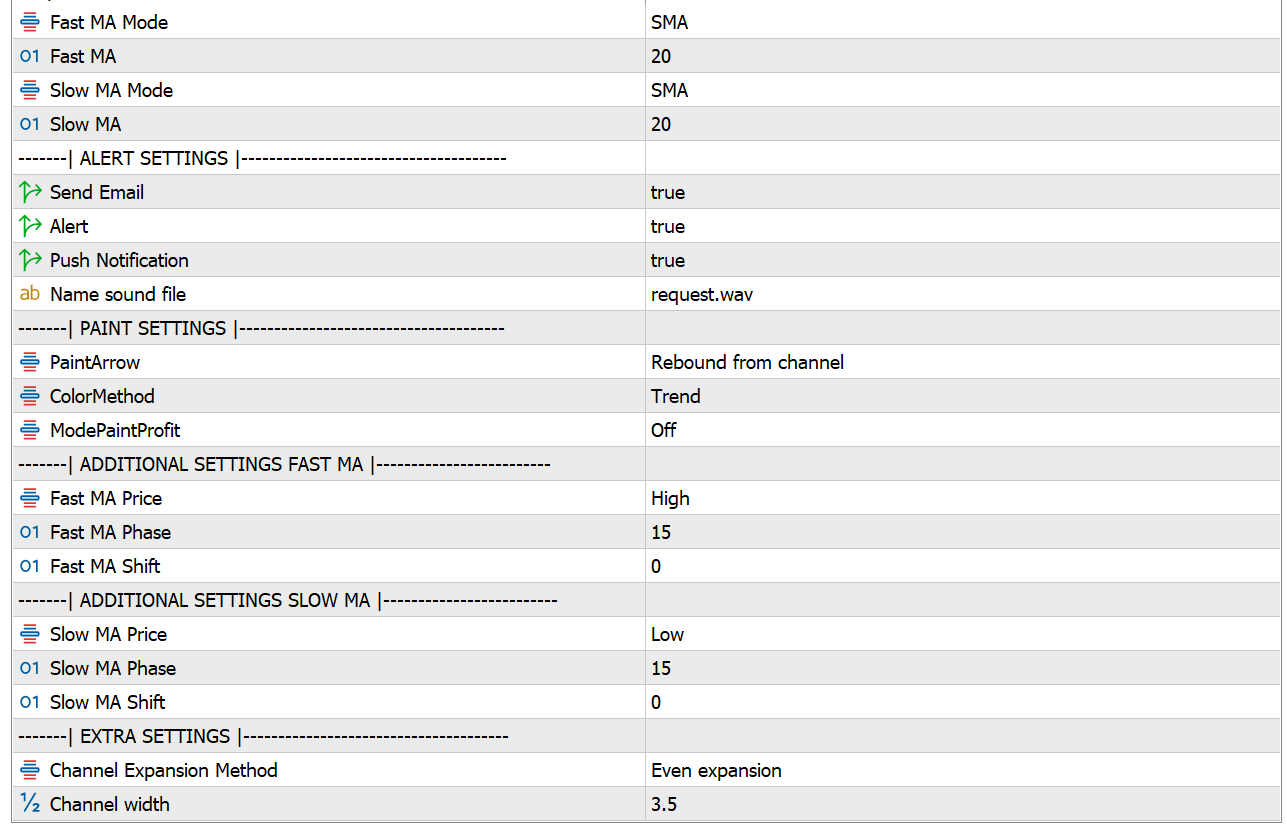Viewport: 1287px width, 835px height.
Task: Click the boolean arrow icon beside Send Email
Action: click(x=29, y=192)
